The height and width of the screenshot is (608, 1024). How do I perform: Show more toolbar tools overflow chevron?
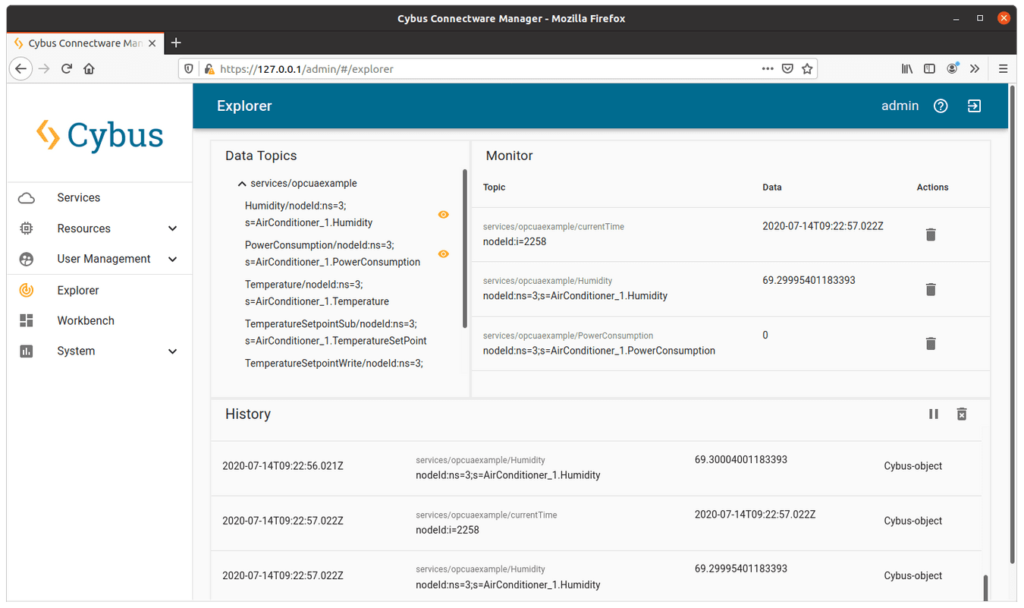(974, 69)
